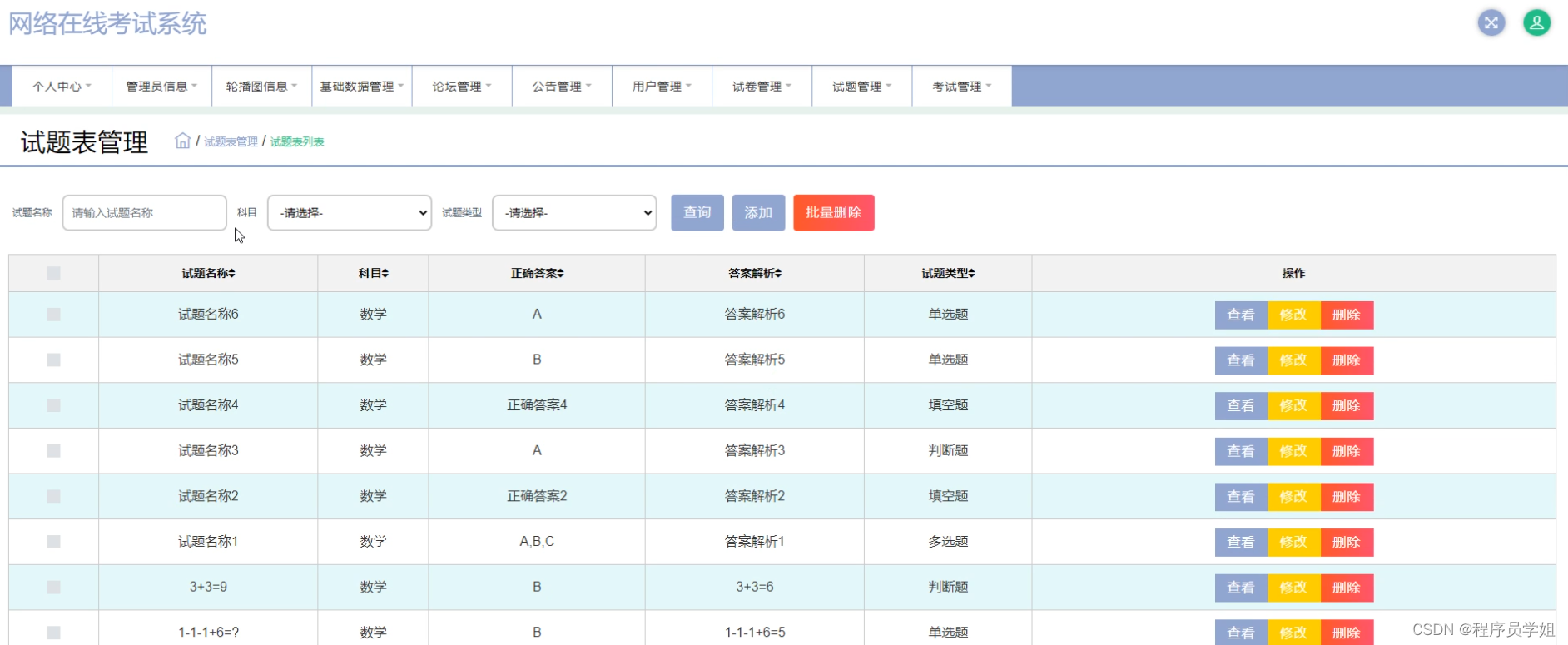Viewport: 1568px width, 645px height.
Task: Edit the 试题名称5 row
Action: click(x=1293, y=360)
